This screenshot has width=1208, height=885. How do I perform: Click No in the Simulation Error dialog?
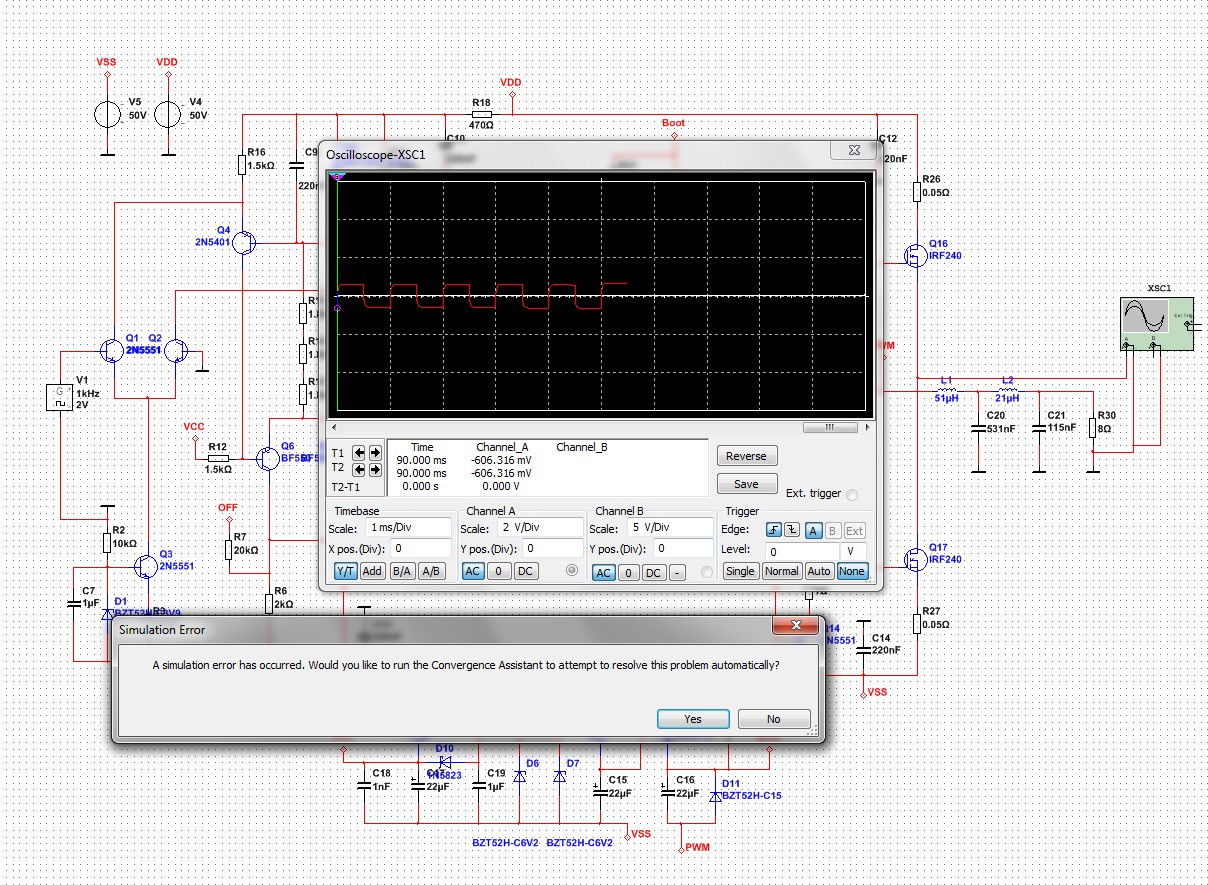click(773, 719)
